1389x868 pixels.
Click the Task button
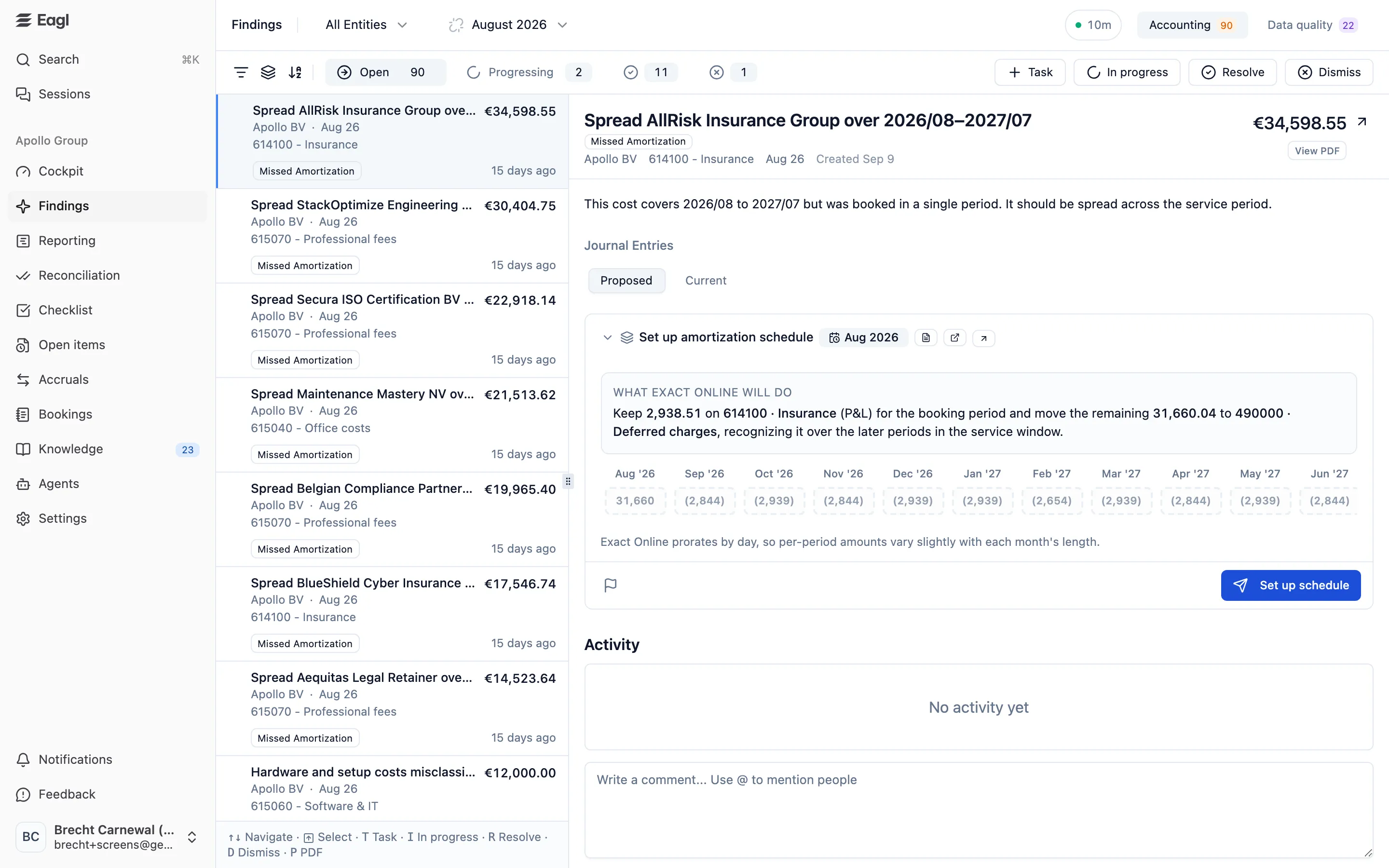[1030, 72]
